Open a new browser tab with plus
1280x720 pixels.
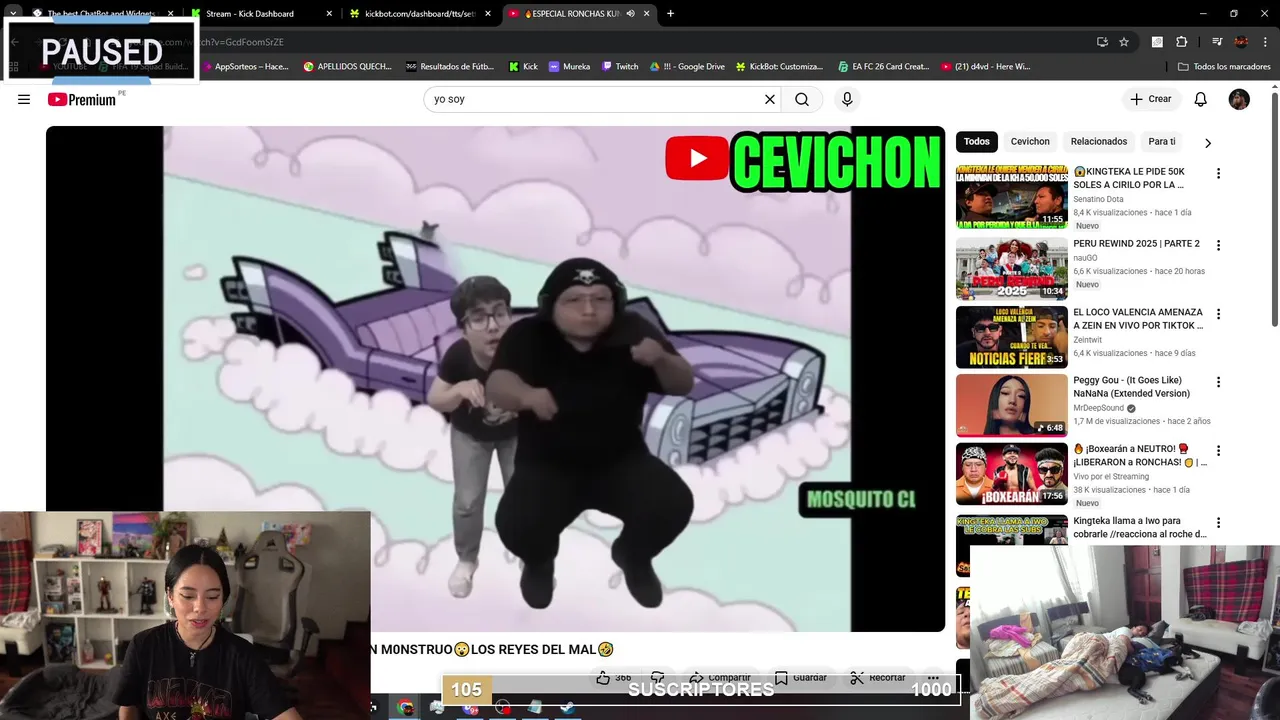[x=670, y=14]
